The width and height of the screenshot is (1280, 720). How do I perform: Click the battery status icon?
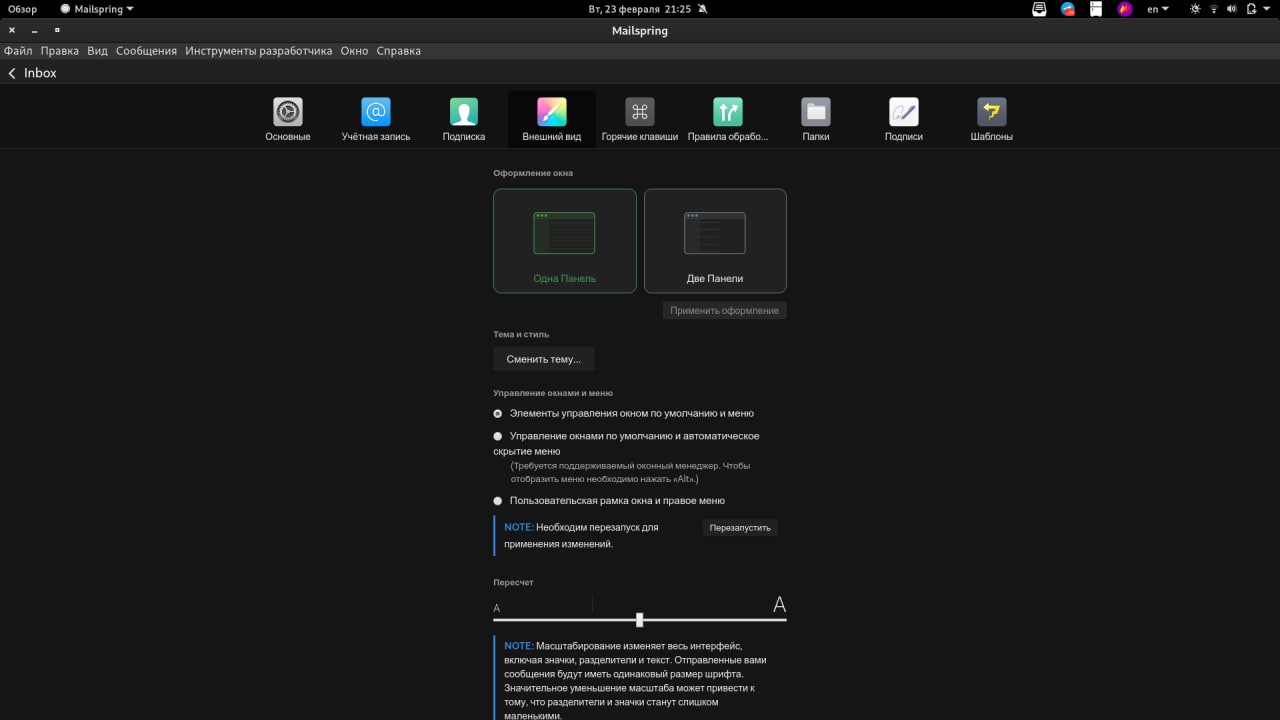(1251, 9)
